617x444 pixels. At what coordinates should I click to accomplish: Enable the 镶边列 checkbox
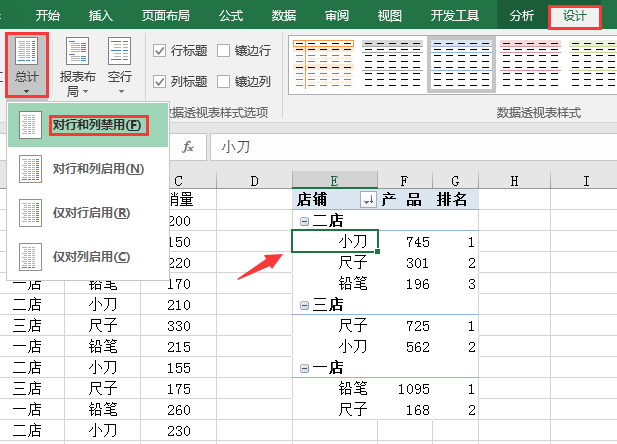click(224, 81)
